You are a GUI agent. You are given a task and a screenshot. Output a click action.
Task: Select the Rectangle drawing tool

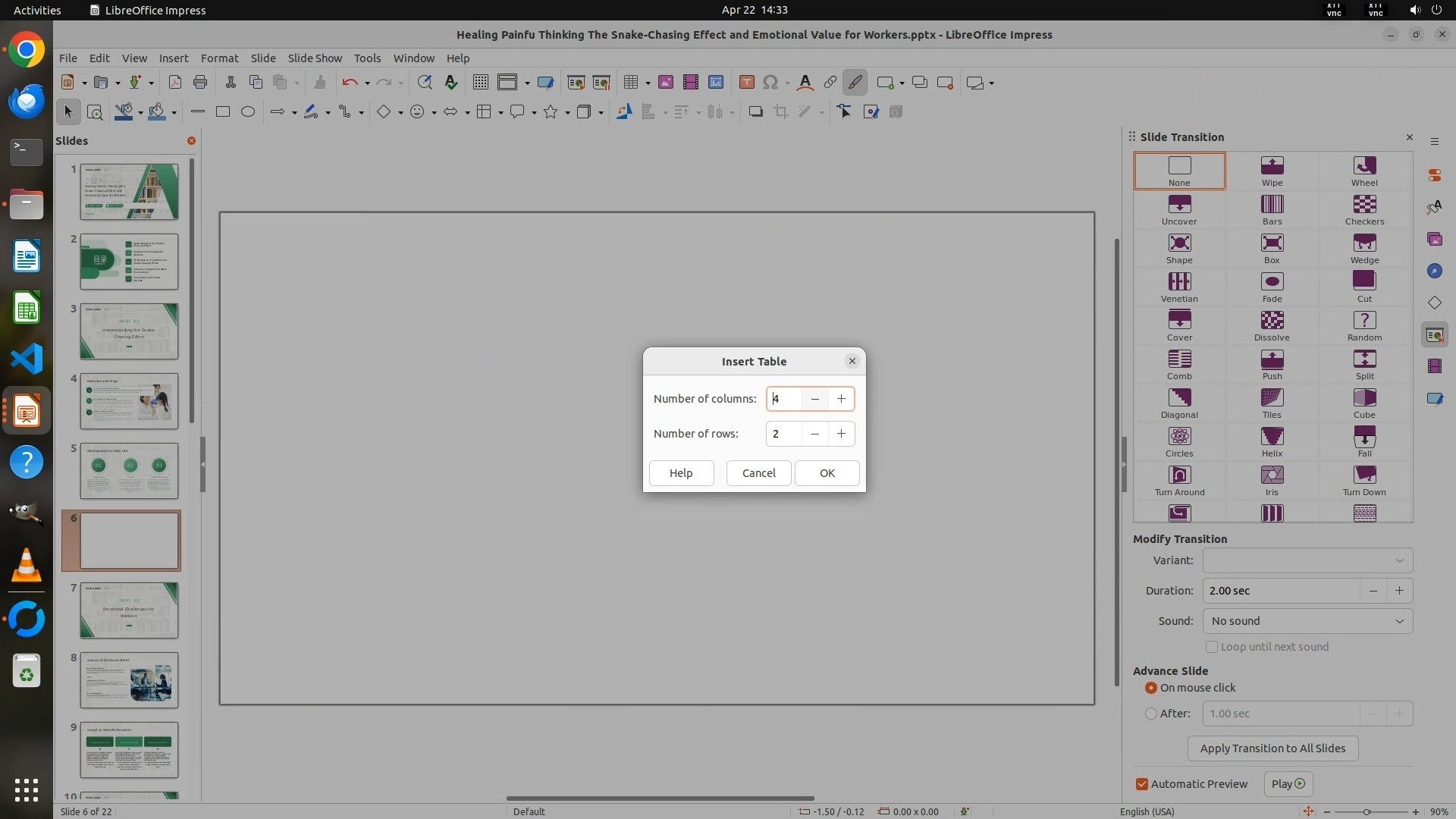point(222,112)
